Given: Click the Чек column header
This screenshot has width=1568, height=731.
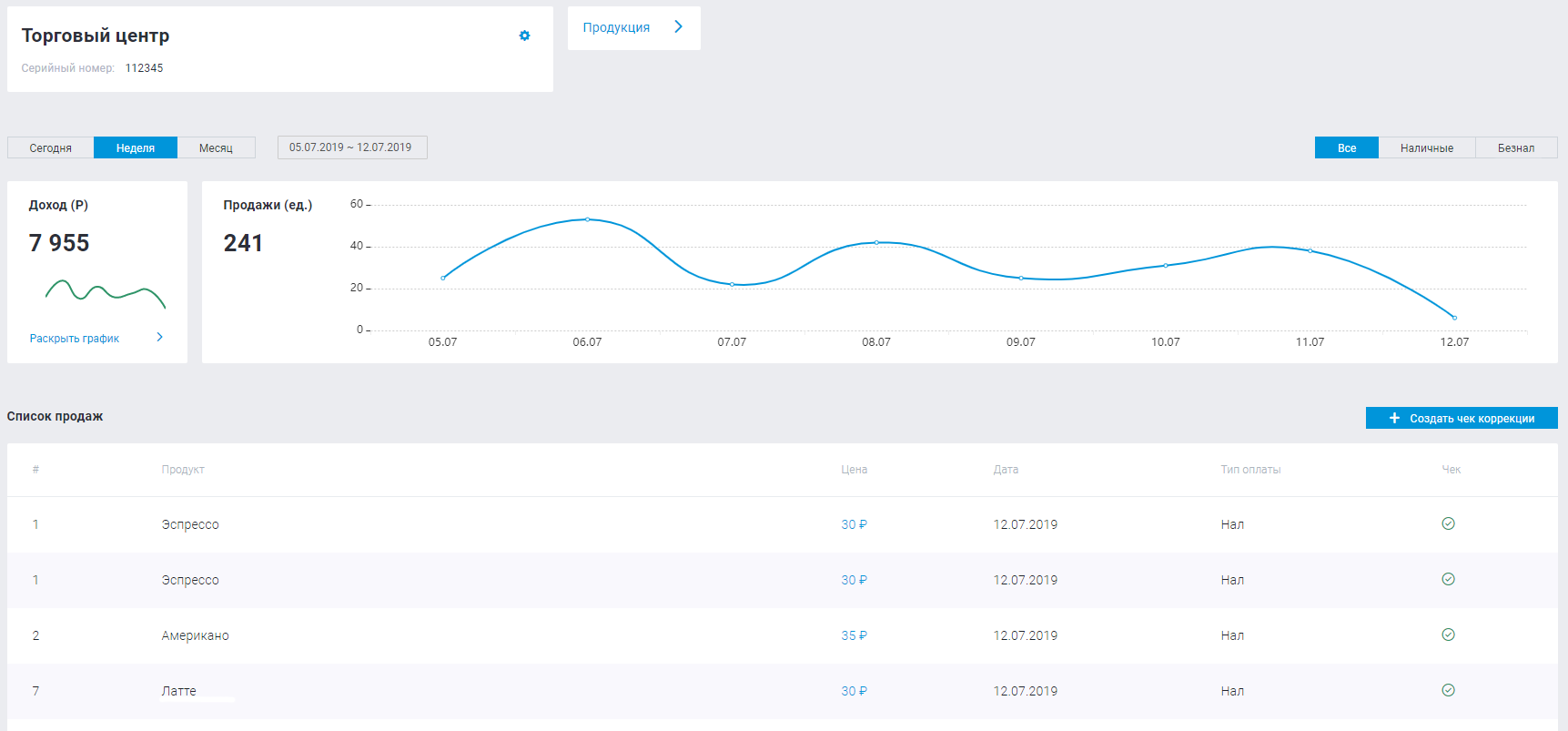Looking at the screenshot, I should pyautogui.click(x=1451, y=470).
